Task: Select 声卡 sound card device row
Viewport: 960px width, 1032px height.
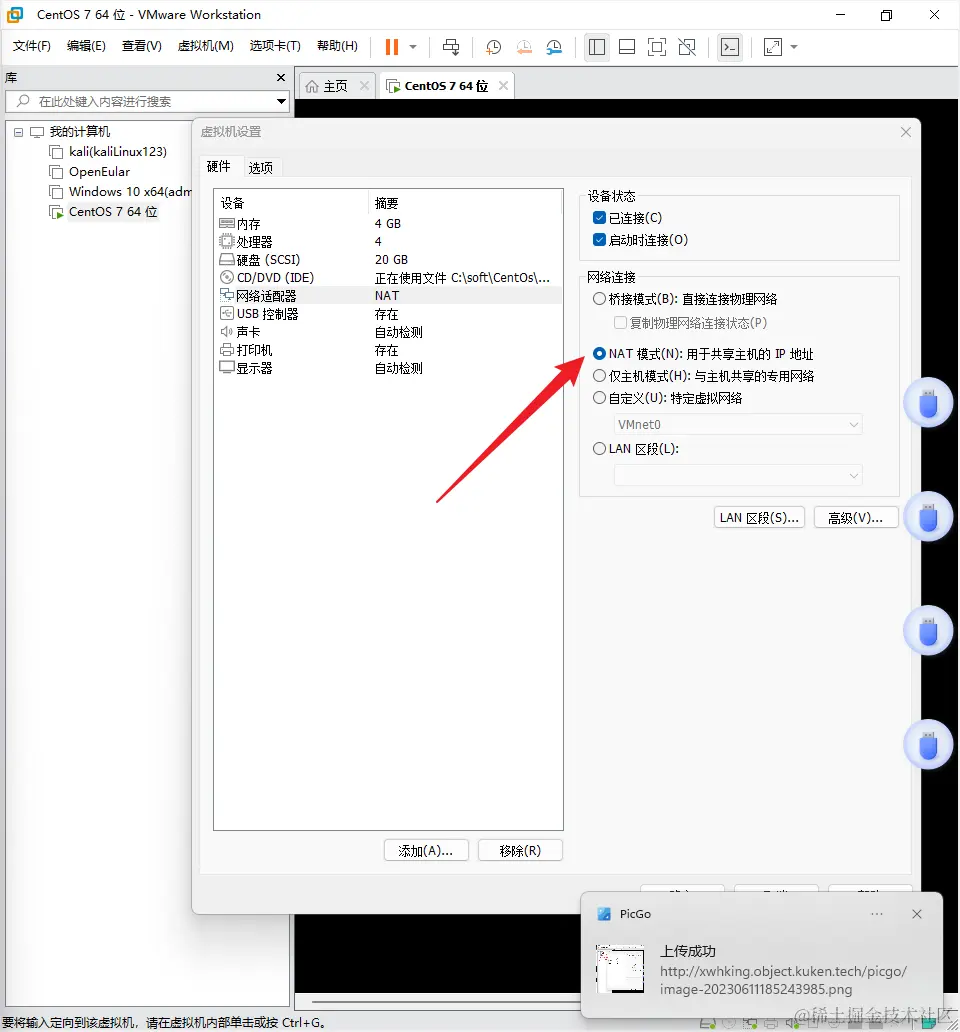Action: pyautogui.click(x=388, y=332)
